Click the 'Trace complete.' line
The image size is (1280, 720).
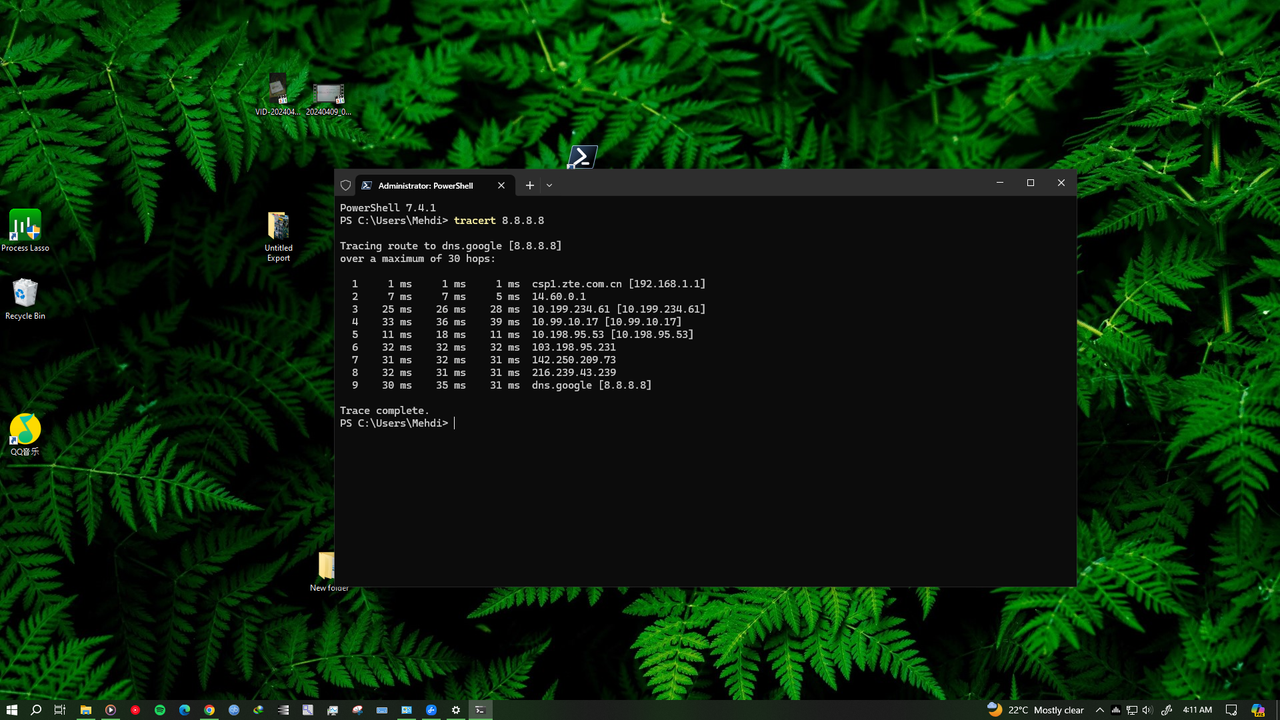coord(384,411)
